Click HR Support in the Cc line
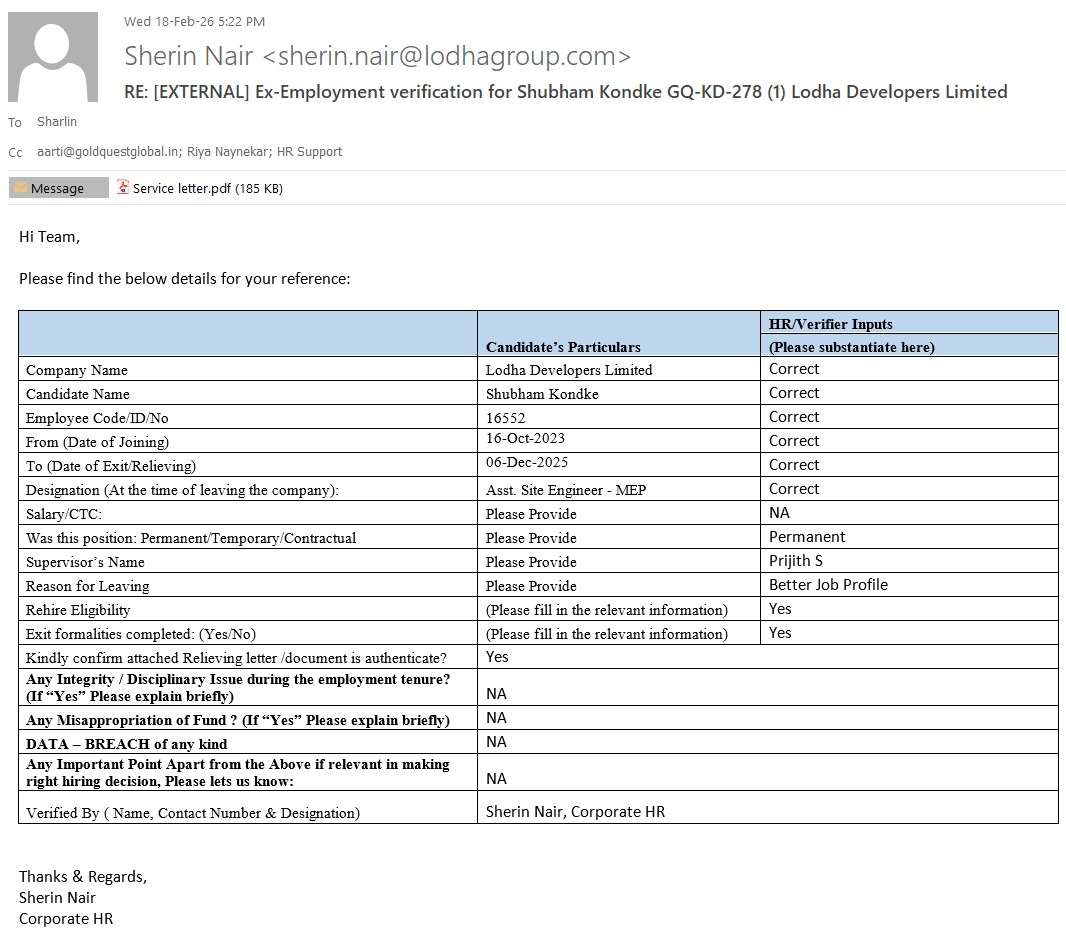Image resolution: width=1066 pixels, height=931 pixels. pyautogui.click(x=309, y=152)
